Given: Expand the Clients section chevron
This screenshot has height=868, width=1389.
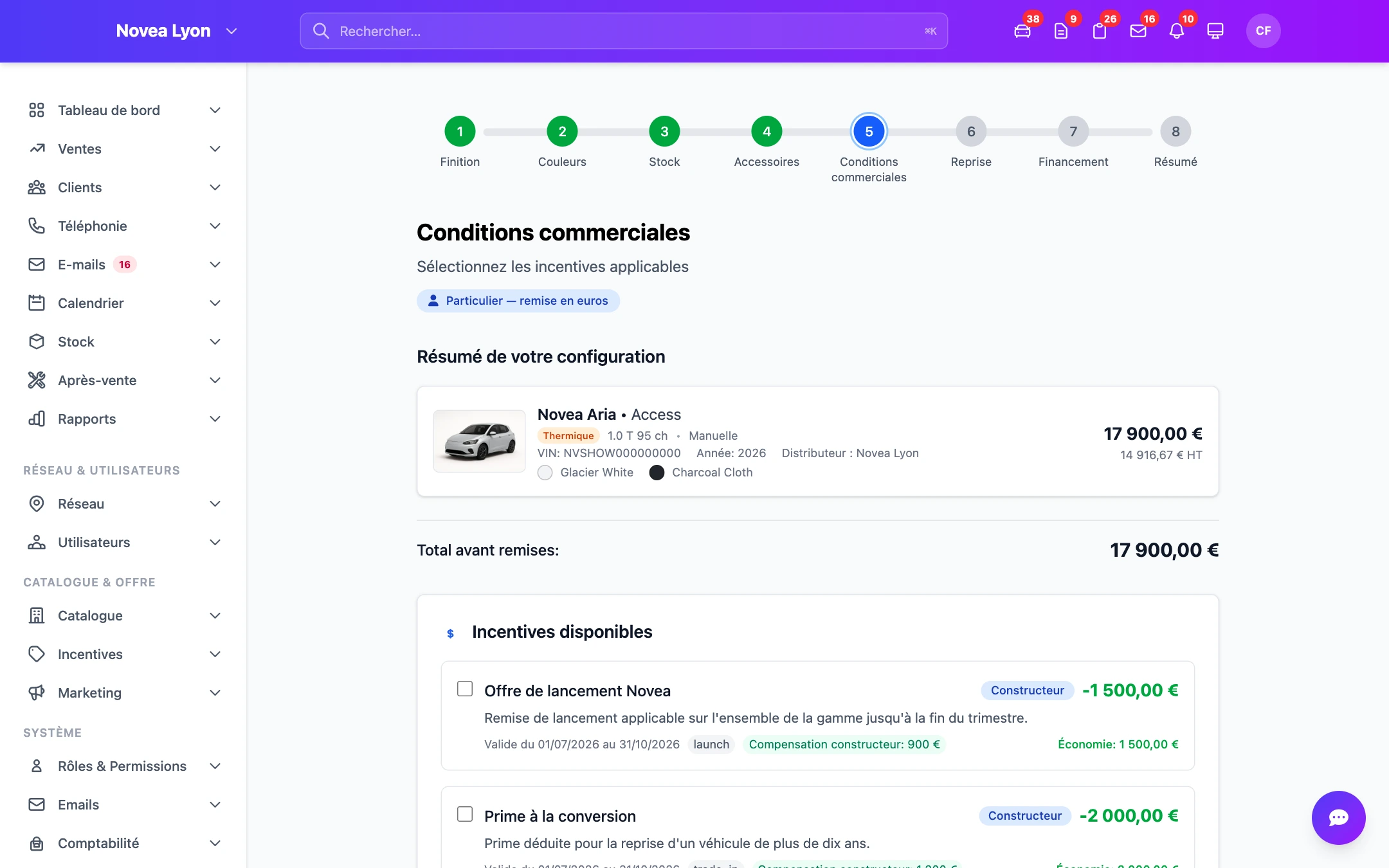Looking at the screenshot, I should click(215, 187).
